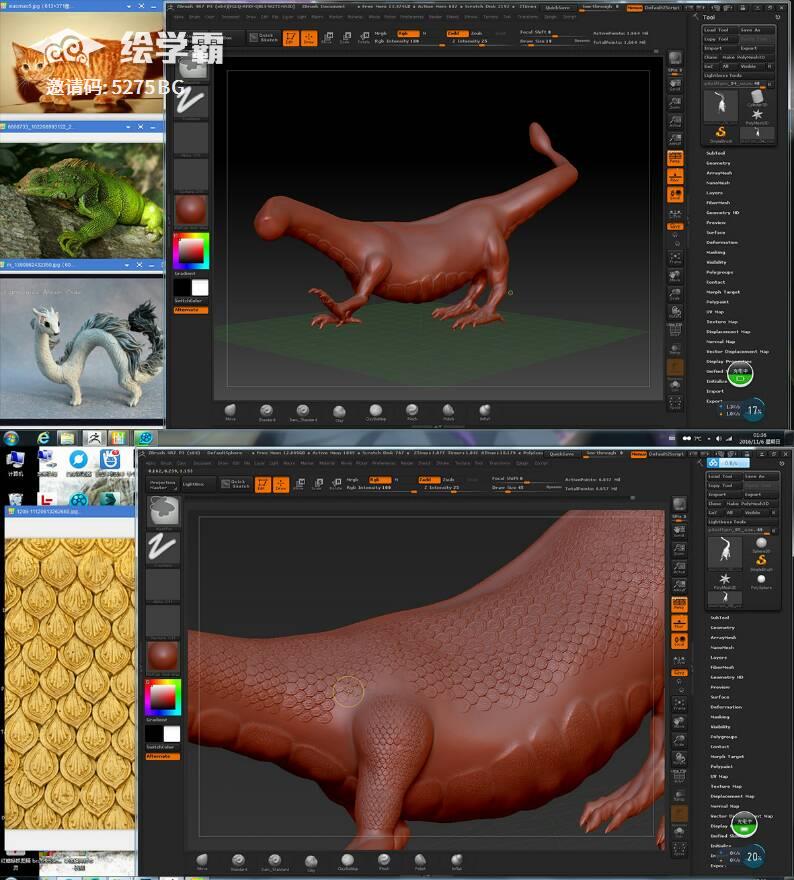Toggle Zadd in lower ZBrush toolbar
Viewport: 794px width, 880px height.
(428, 480)
